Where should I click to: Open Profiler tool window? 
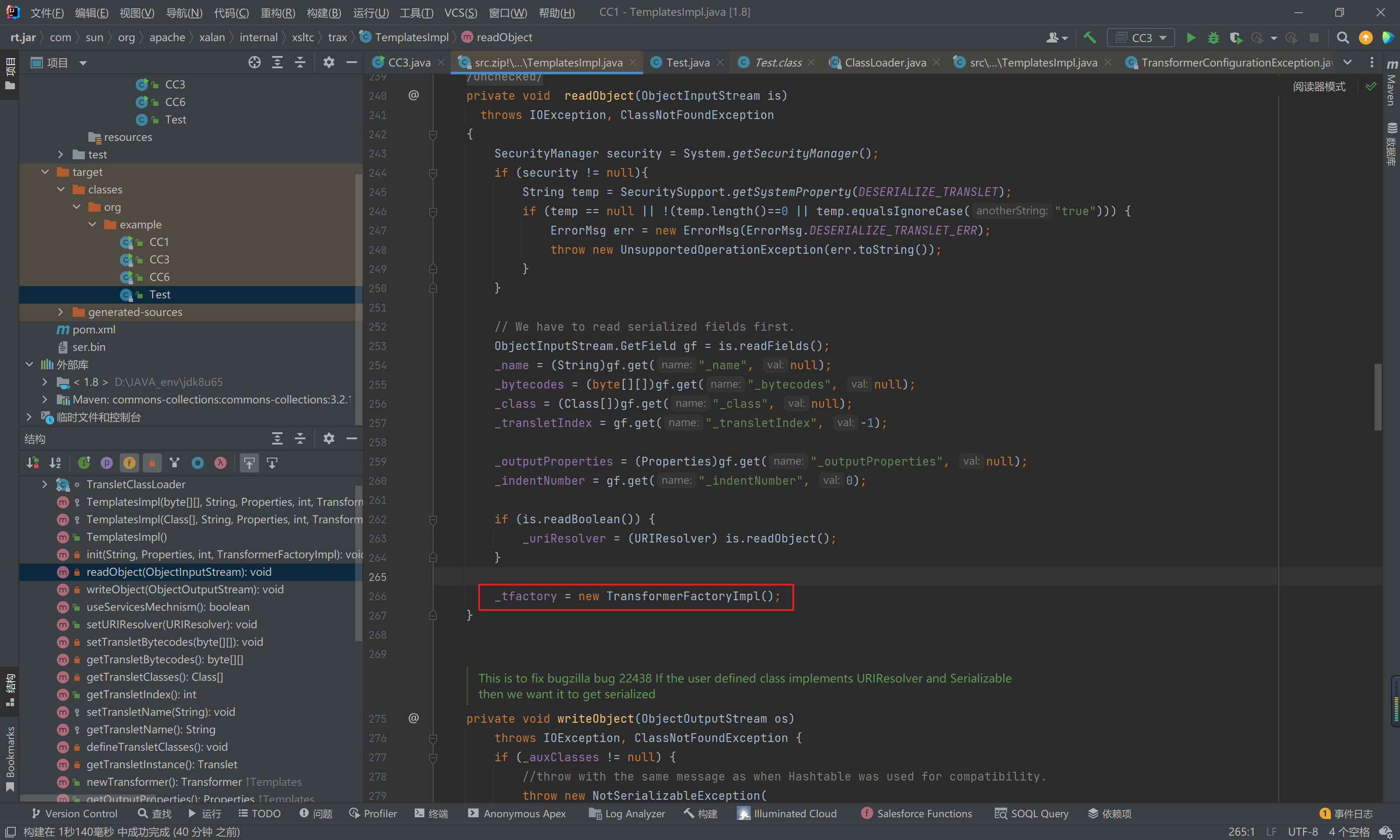pos(374,813)
